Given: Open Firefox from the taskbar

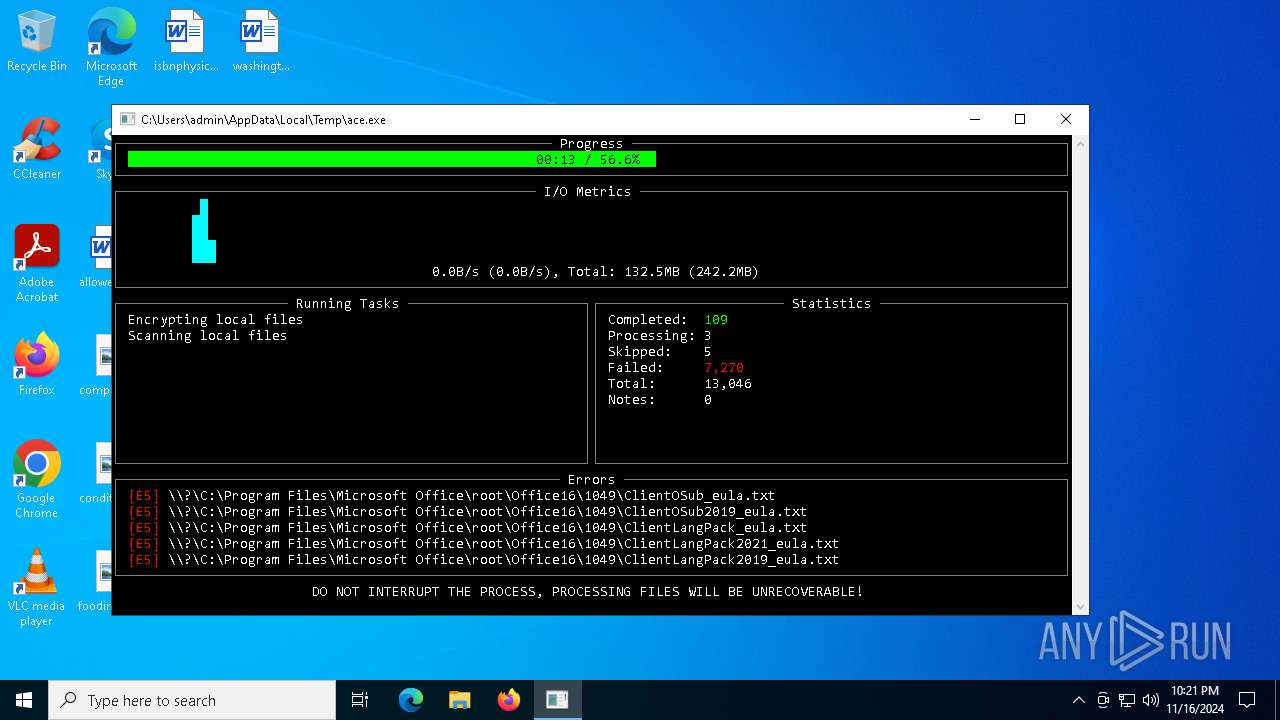Looking at the screenshot, I should [509, 700].
